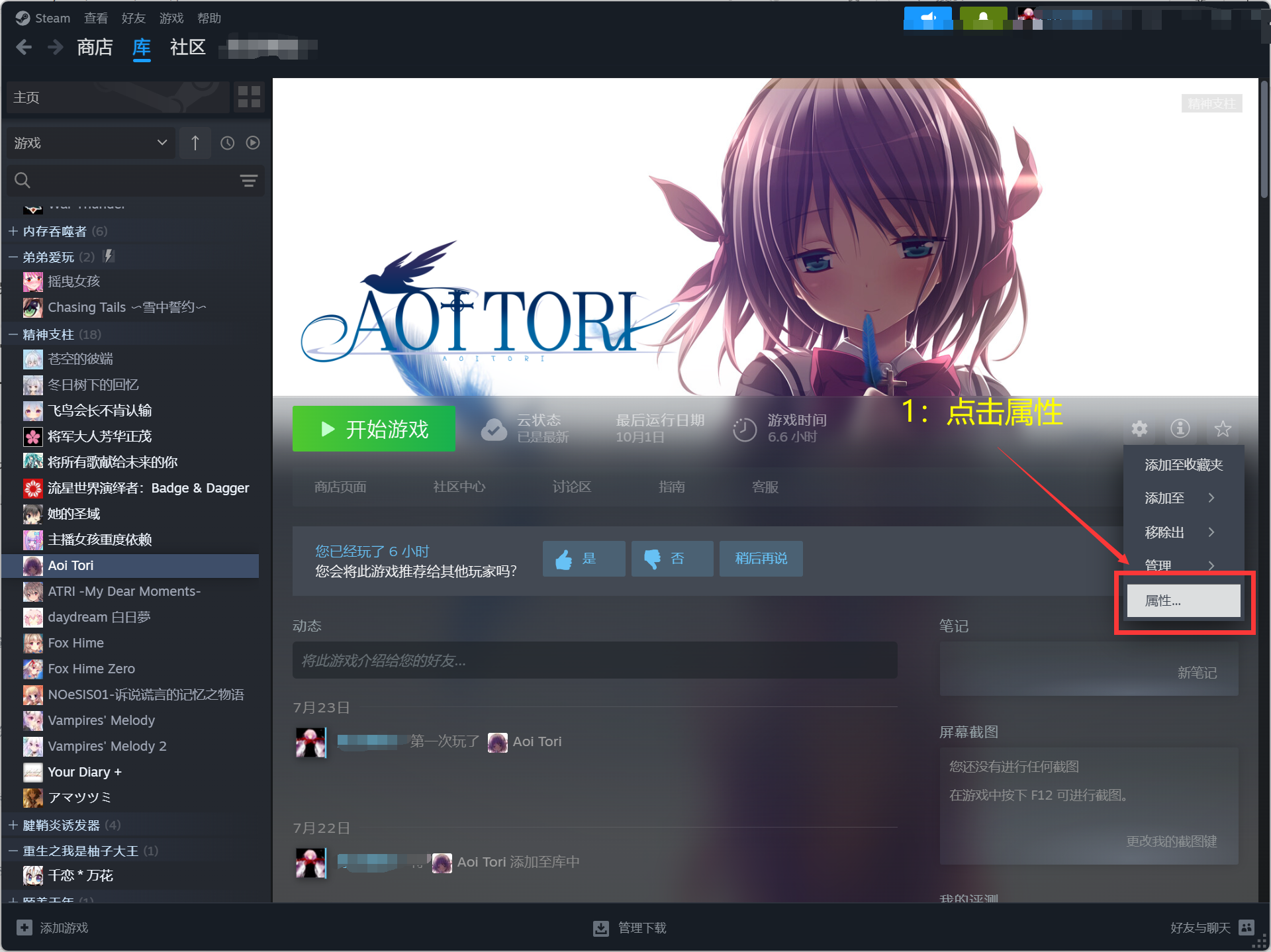Open the 商店 tab
Image resolution: width=1271 pixels, height=952 pixels.
coord(95,47)
